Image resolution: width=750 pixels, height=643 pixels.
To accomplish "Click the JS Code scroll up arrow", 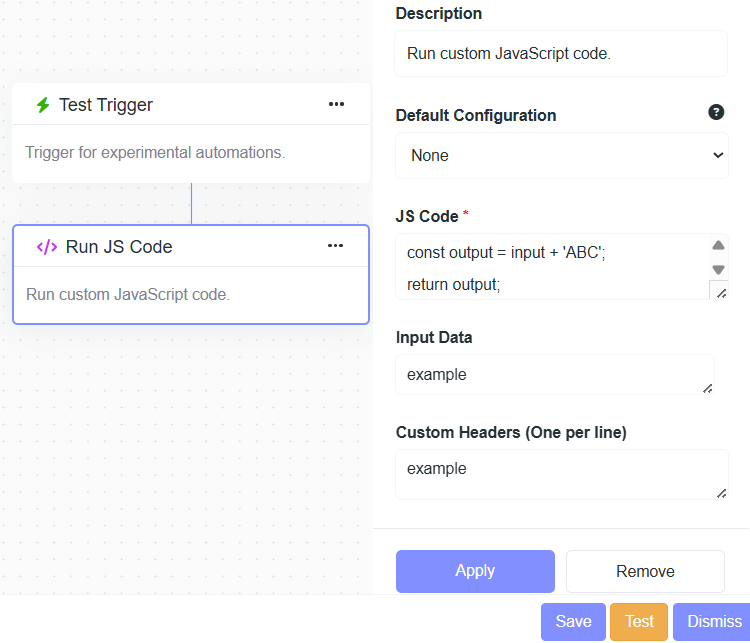I will 718,246.
